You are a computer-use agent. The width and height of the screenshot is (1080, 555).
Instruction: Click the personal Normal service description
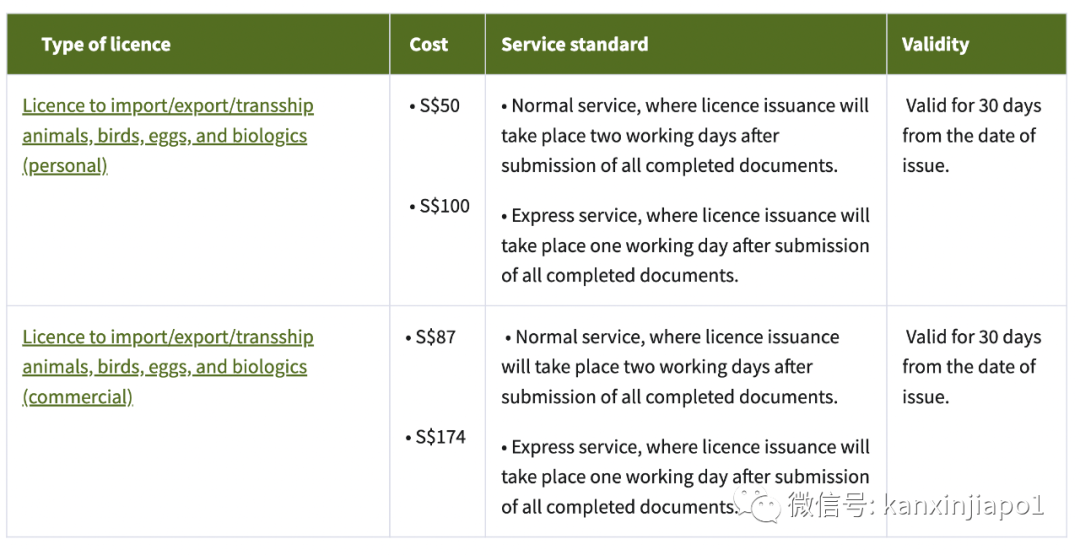685,136
